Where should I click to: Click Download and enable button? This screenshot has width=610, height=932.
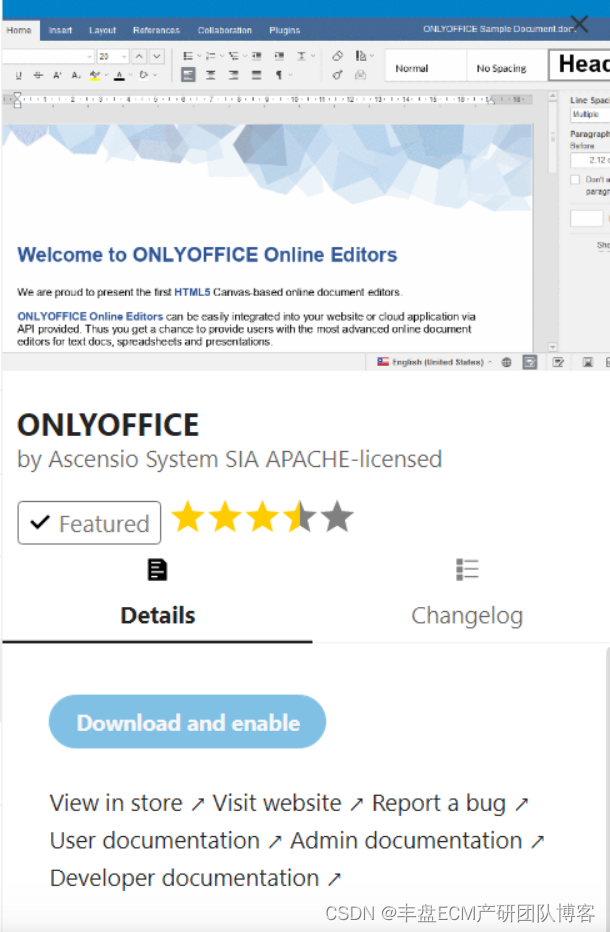coord(187,722)
